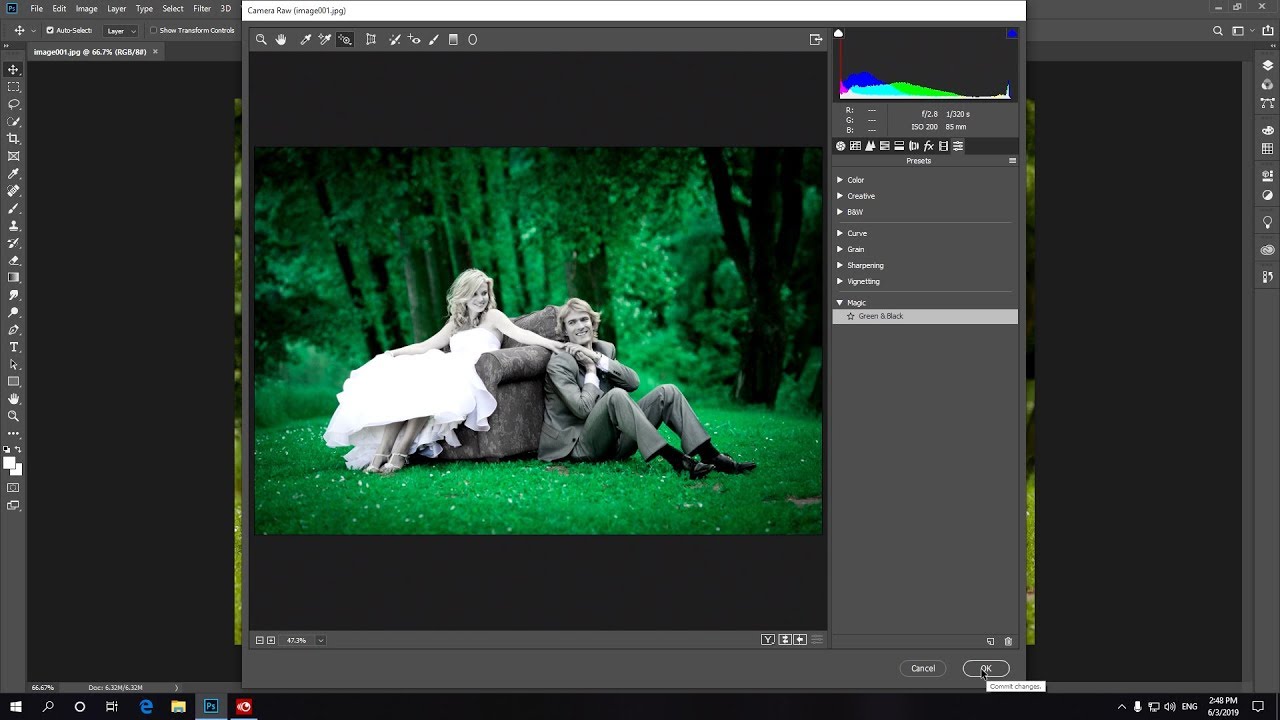Cycle Before/After views with the Y button
Image resolution: width=1280 pixels, height=720 pixels.
pyautogui.click(x=768, y=640)
